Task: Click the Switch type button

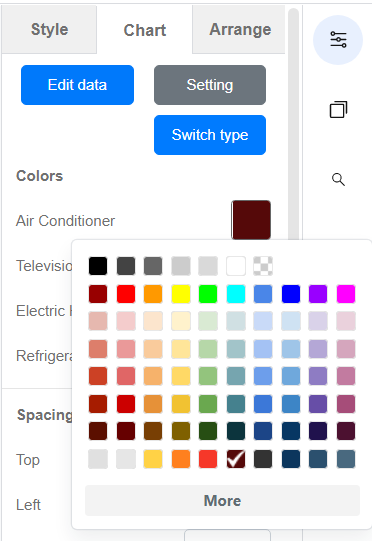Action: [x=210, y=135]
